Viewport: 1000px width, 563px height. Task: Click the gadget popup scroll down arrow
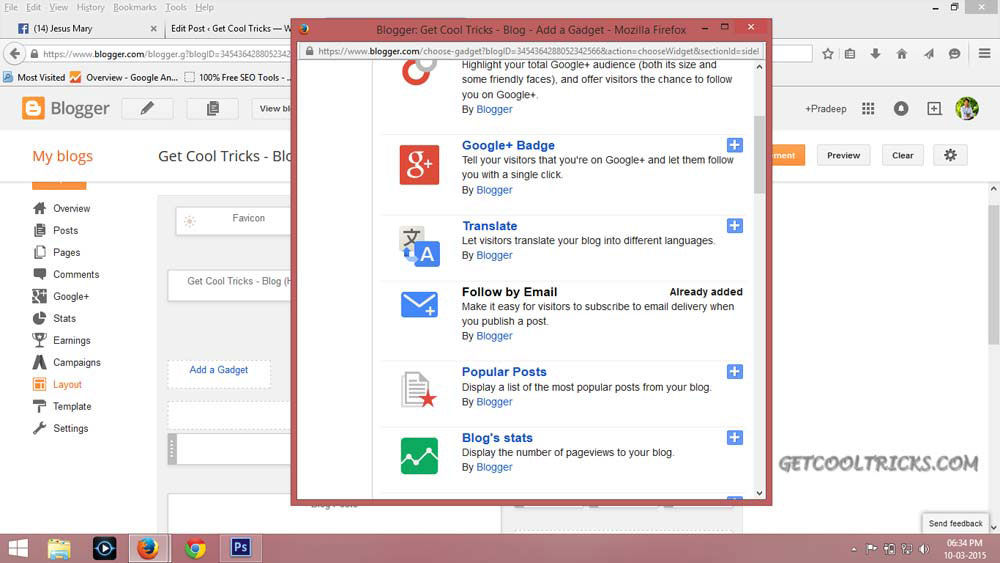point(759,493)
